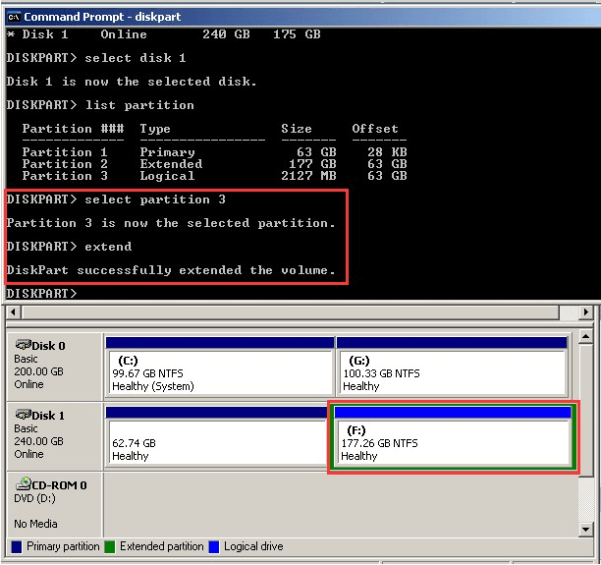Click the 'extend' command text
Viewport: 601px width, 565px height.
108,246
